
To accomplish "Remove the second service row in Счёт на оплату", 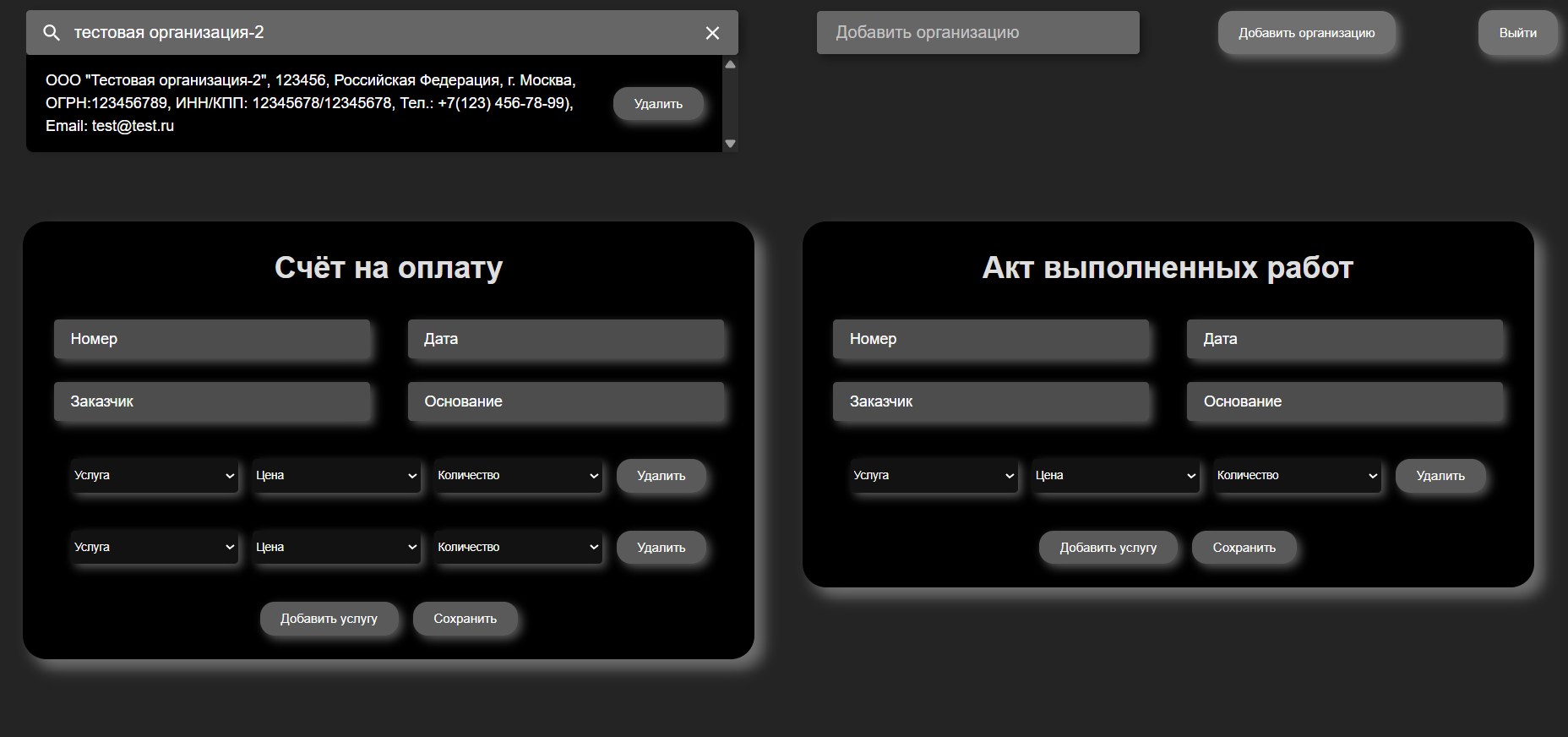I will 661,548.
